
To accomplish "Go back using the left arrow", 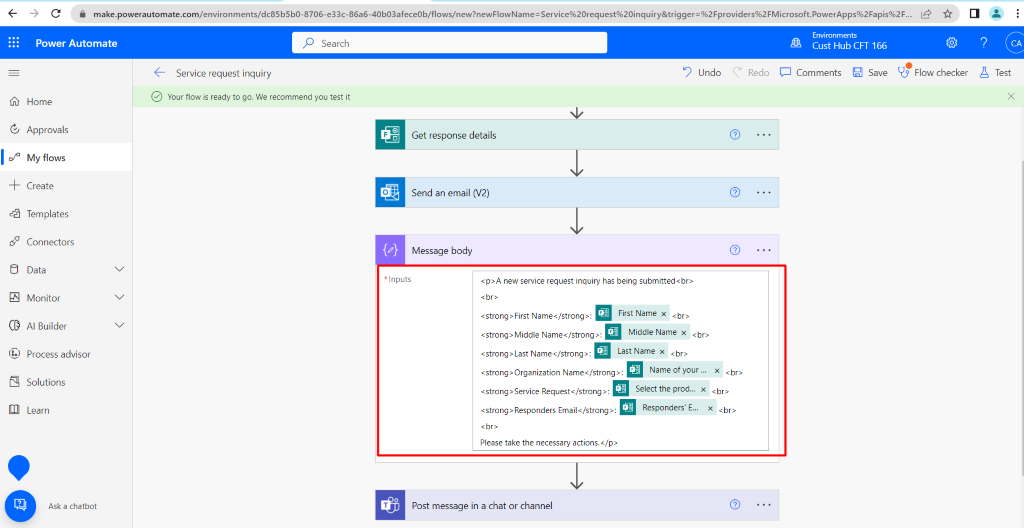I will coord(159,73).
